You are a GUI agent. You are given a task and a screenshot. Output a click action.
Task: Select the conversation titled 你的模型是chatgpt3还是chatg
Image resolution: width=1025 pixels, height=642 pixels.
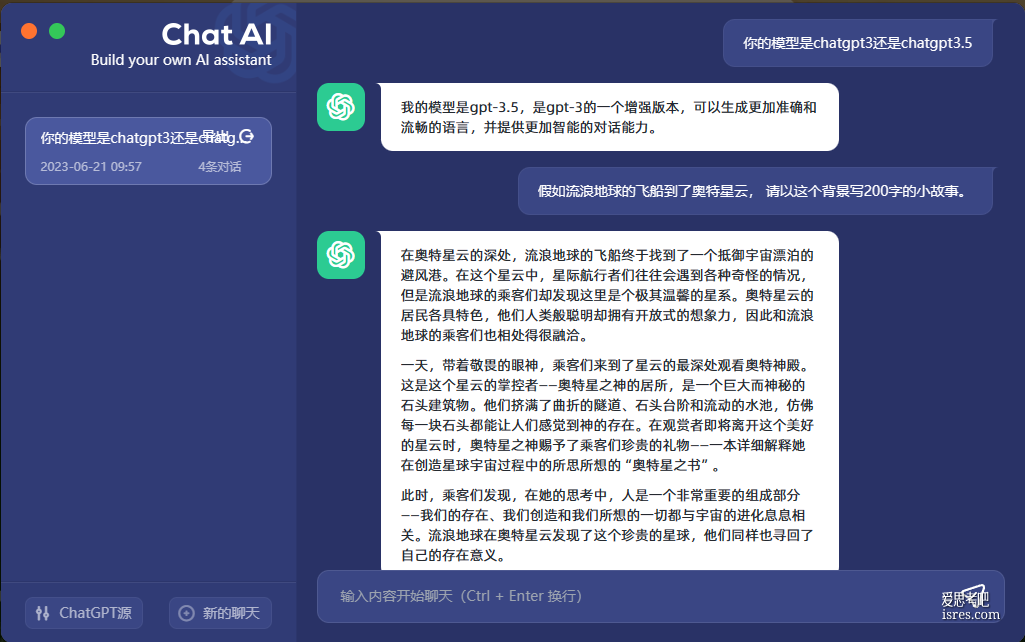tap(148, 151)
